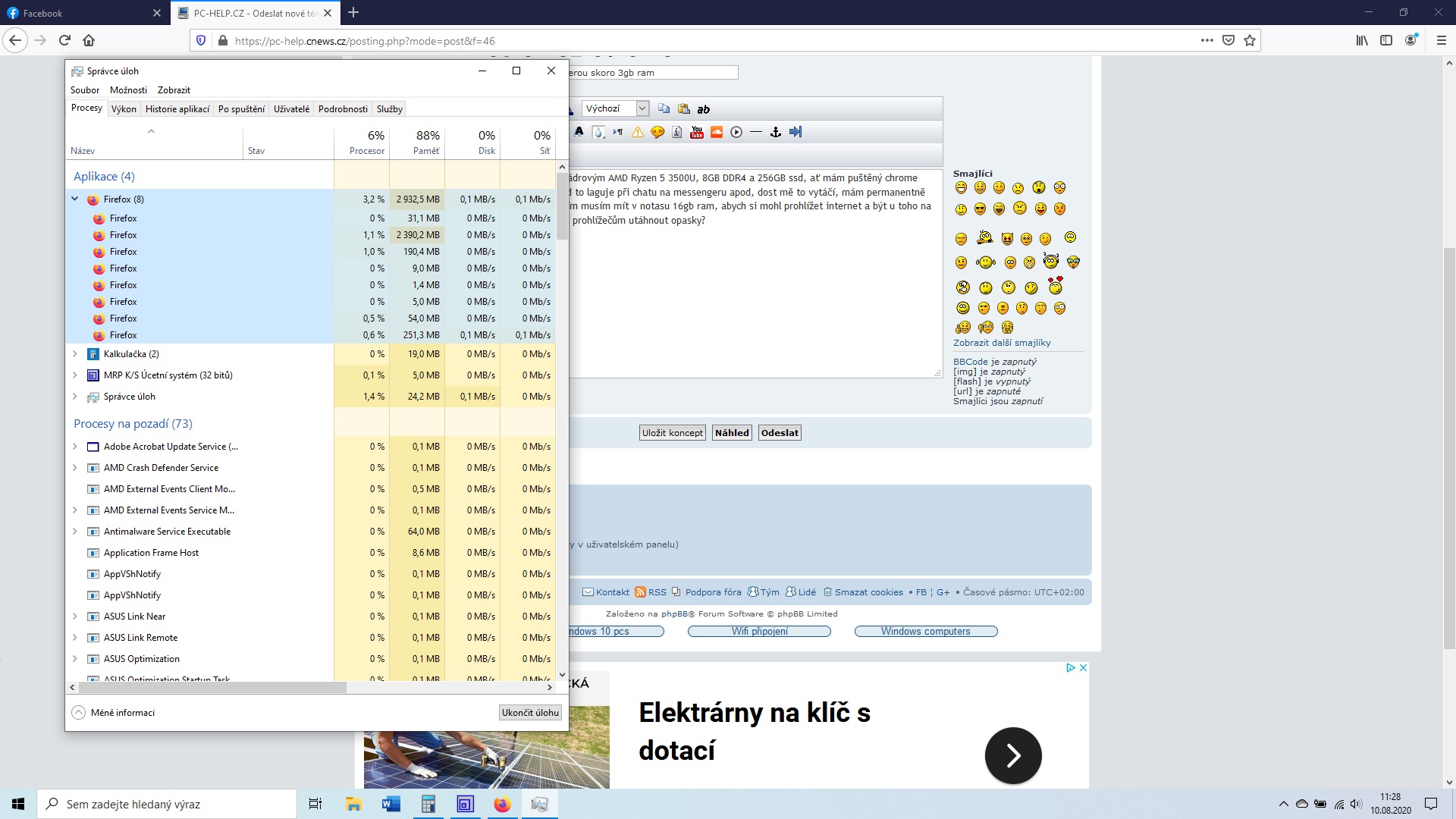Click Task Manager horizontal scrollbar thumb
1456x819 pixels.
[x=212, y=687]
